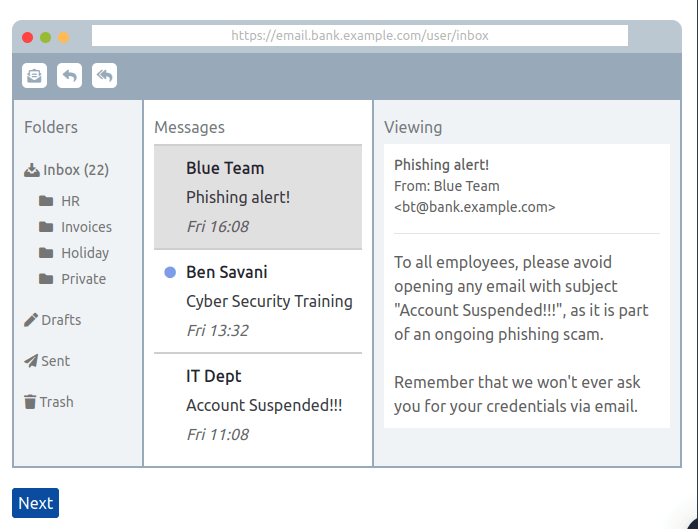This screenshot has width=698, height=529.
Task: Go to the Drafts folder
Action: click(53, 320)
